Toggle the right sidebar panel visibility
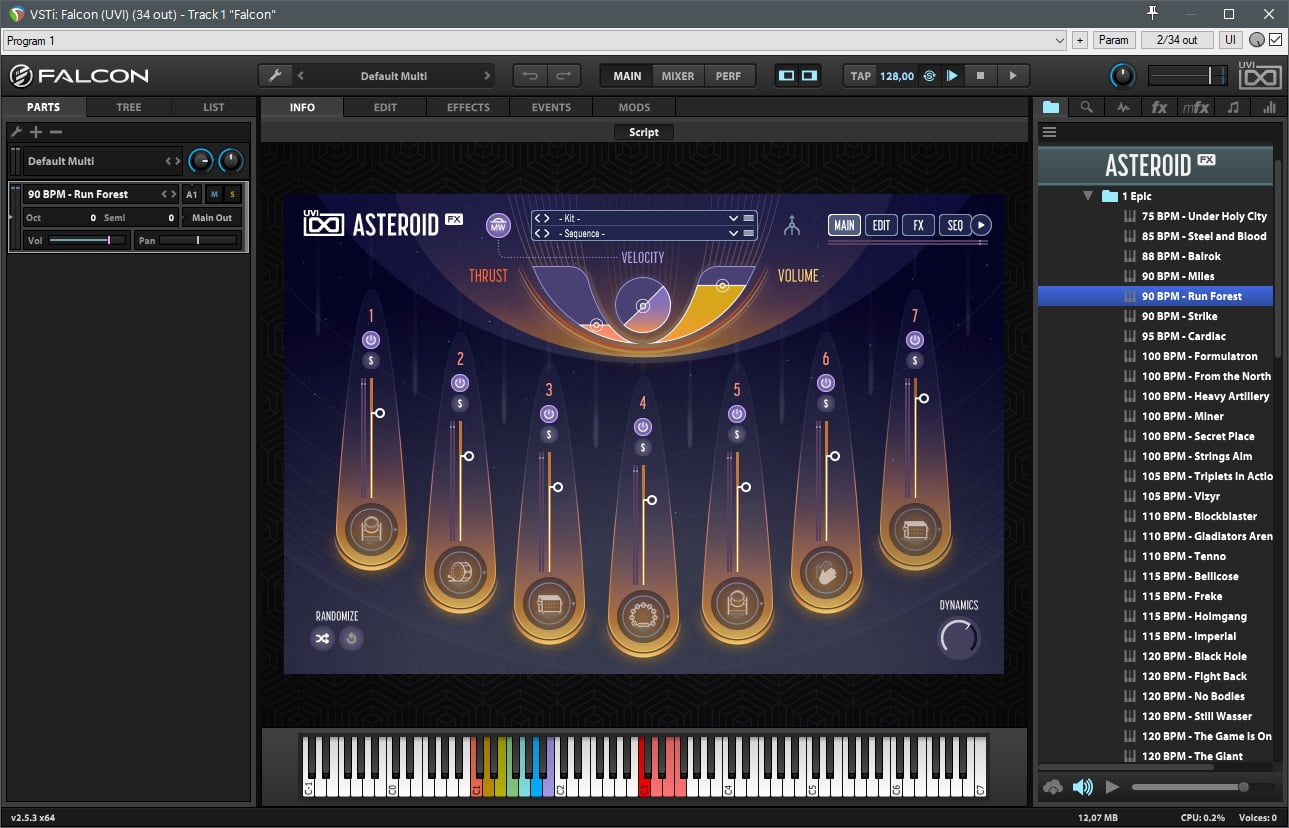The image size is (1289, 828). (x=809, y=76)
